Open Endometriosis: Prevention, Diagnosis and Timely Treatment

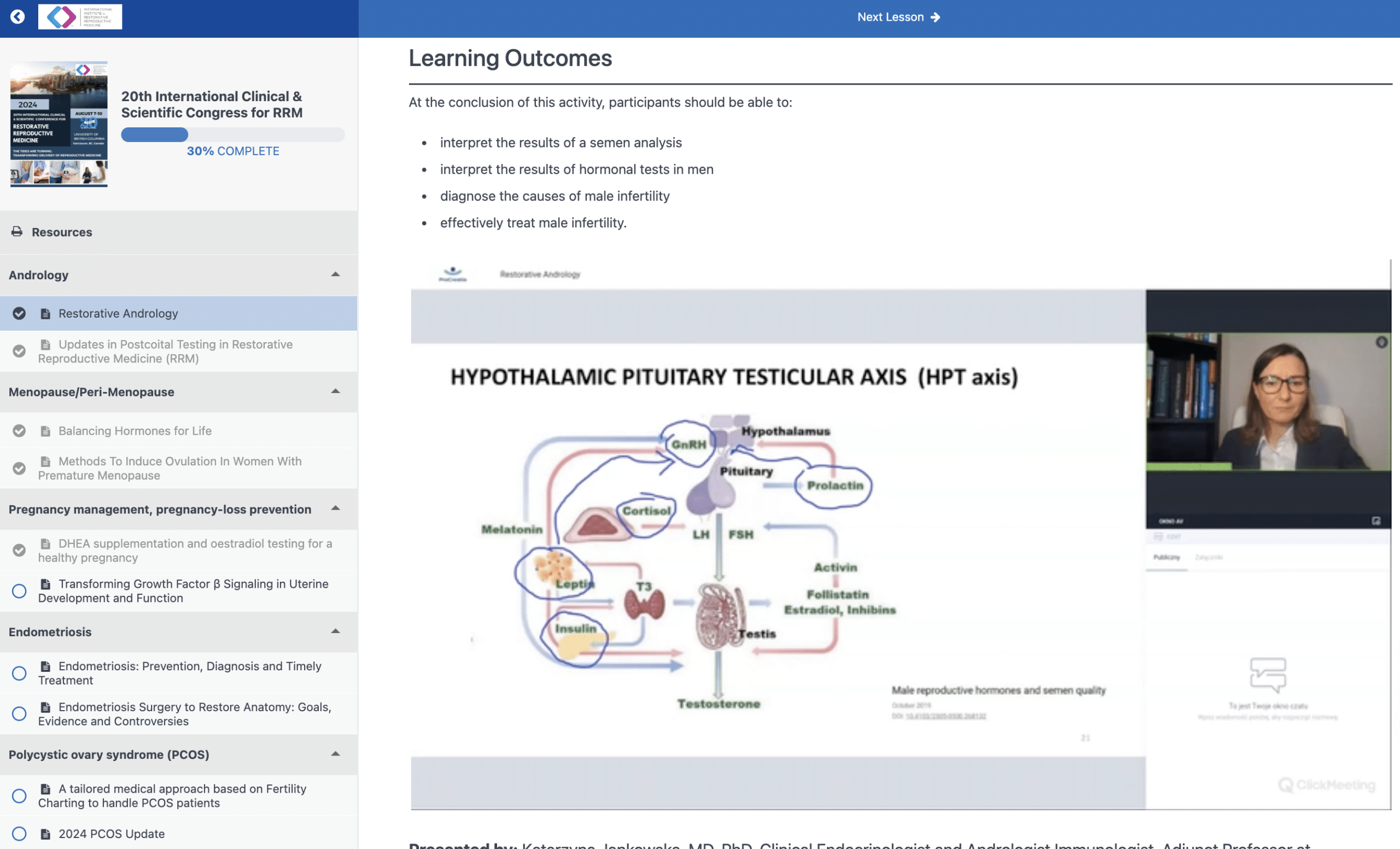(x=178, y=673)
